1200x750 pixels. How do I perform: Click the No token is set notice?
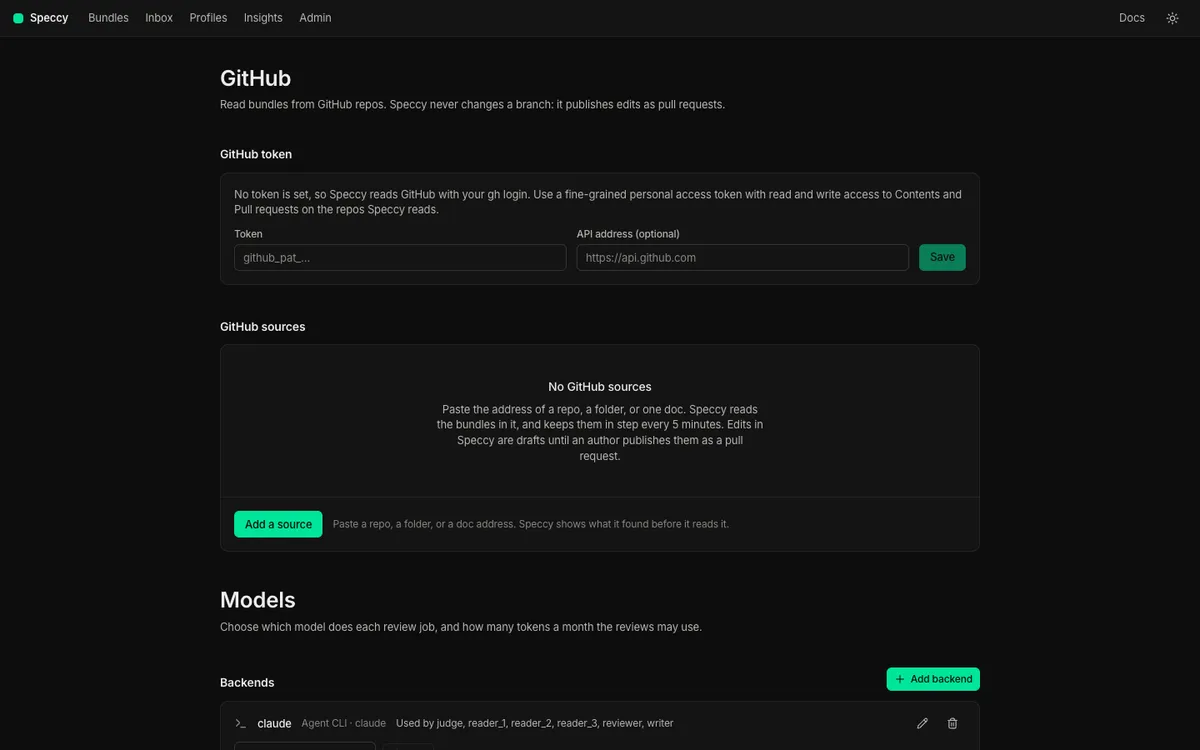tap(598, 202)
